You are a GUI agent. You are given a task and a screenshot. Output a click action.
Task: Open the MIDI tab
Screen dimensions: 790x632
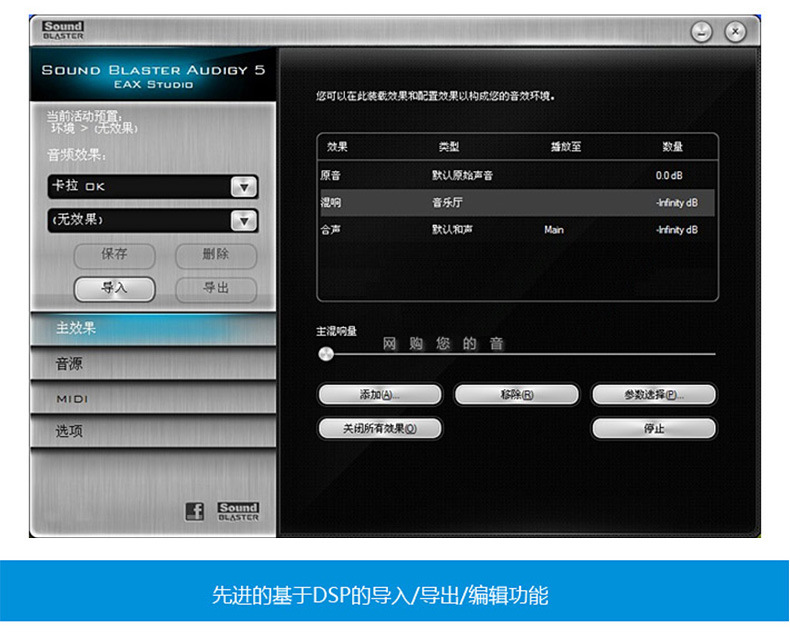153,398
